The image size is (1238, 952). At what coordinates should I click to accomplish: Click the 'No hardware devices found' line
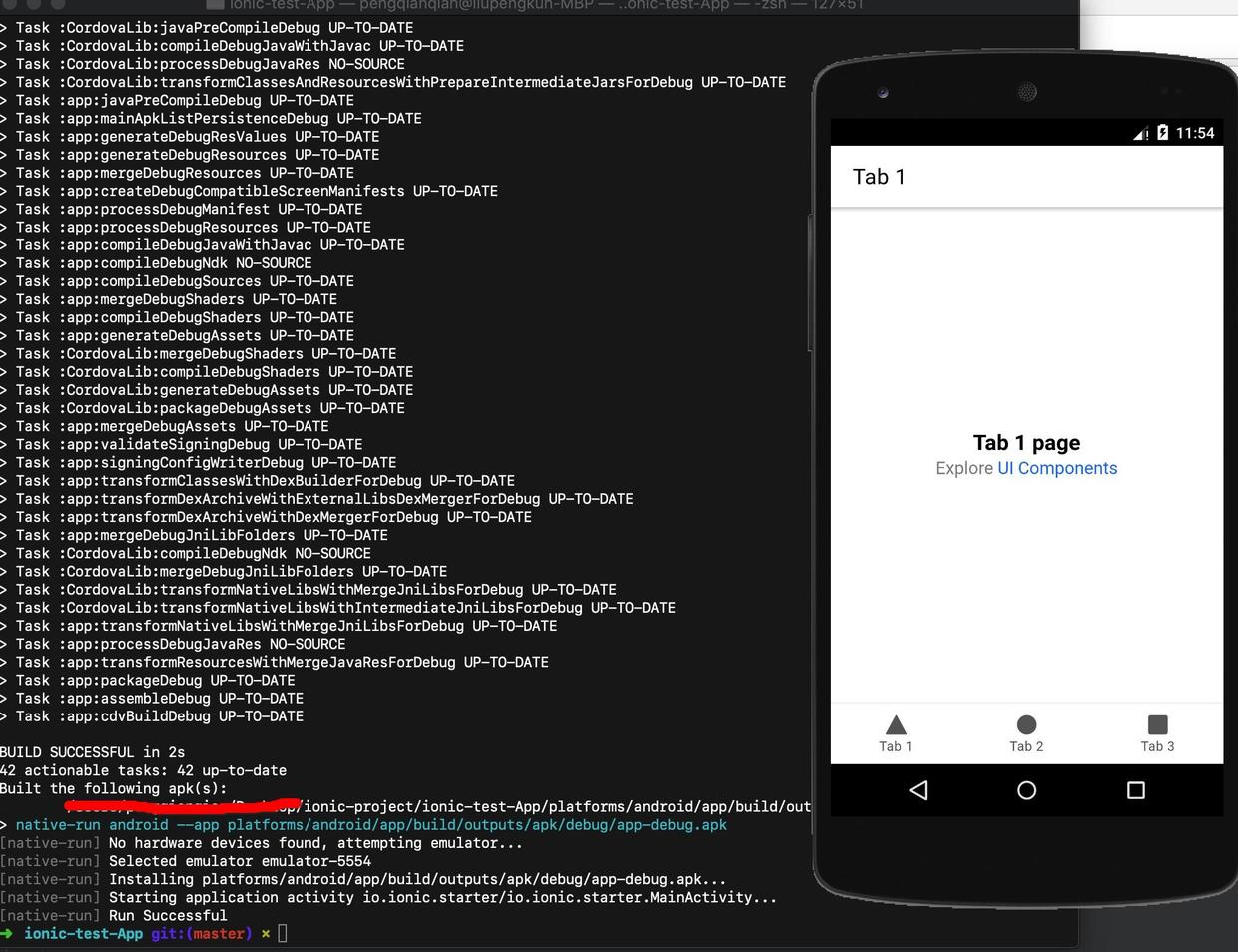point(262,843)
